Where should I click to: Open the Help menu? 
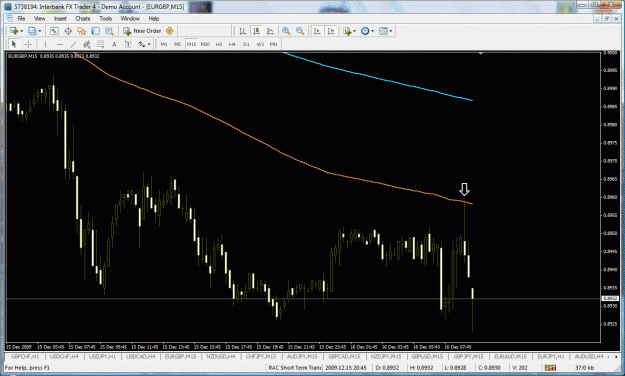154,19
